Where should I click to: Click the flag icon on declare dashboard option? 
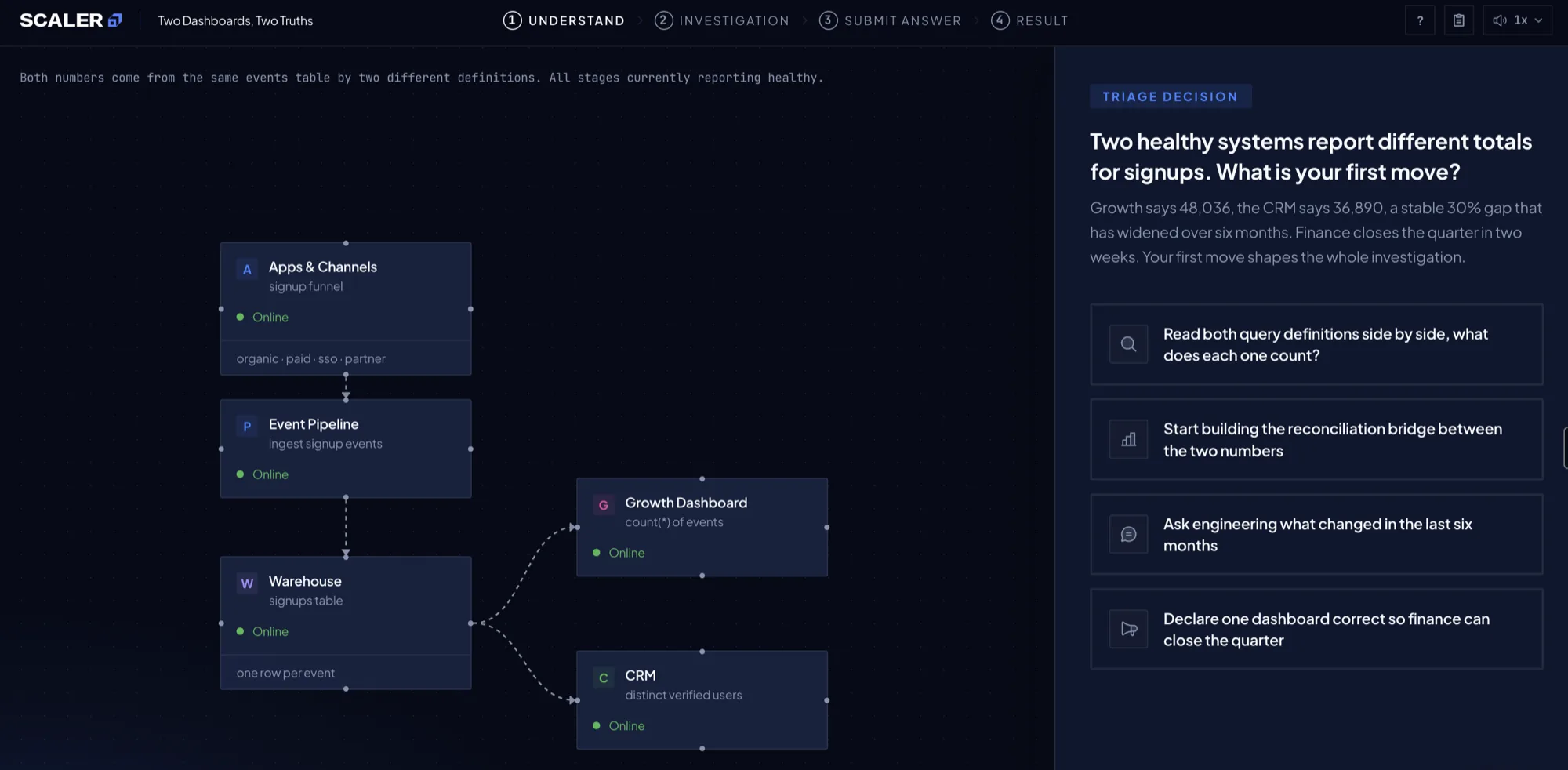(1128, 629)
